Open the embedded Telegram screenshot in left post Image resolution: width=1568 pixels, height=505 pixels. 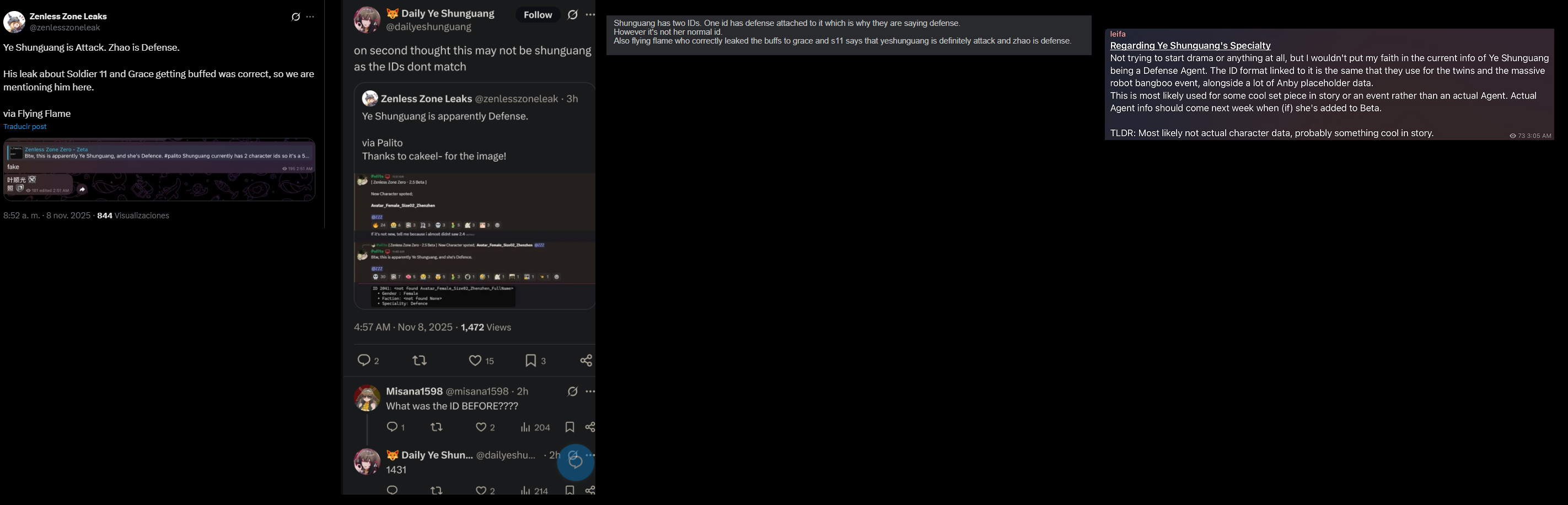(x=159, y=169)
